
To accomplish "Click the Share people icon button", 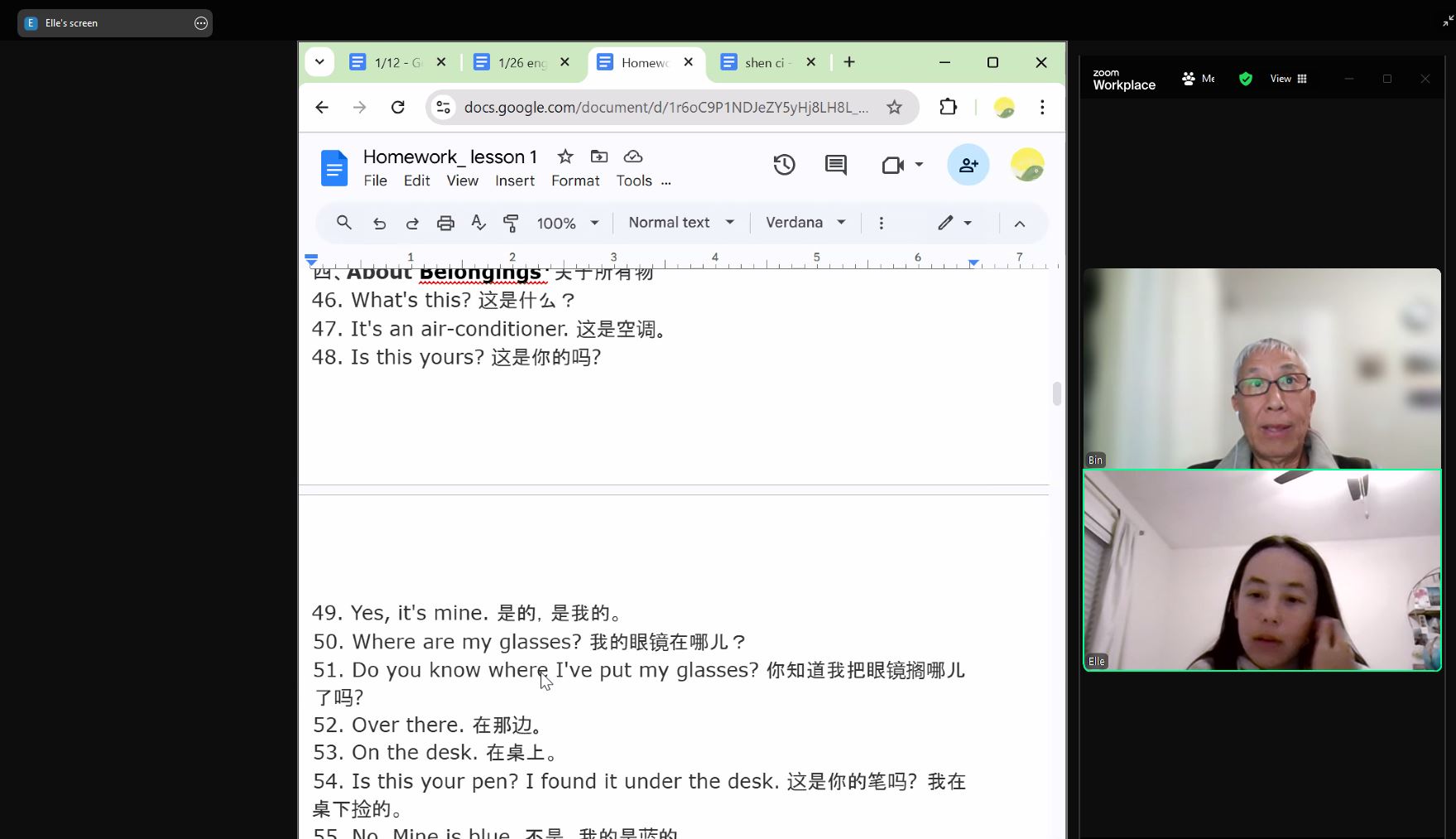I will click(968, 165).
